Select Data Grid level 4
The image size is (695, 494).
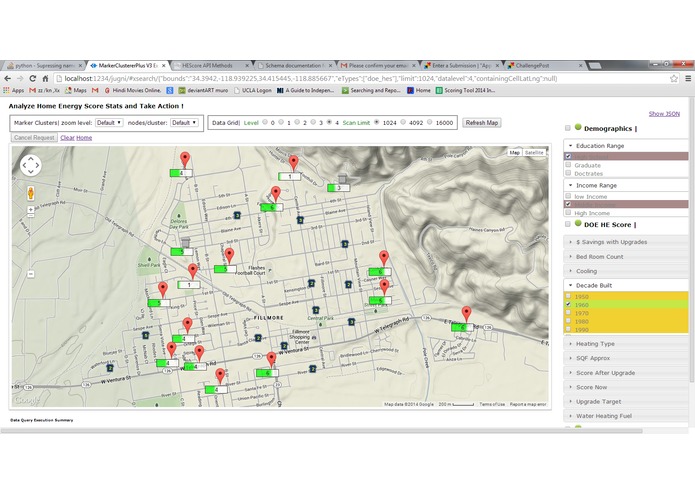[x=329, y=122]
